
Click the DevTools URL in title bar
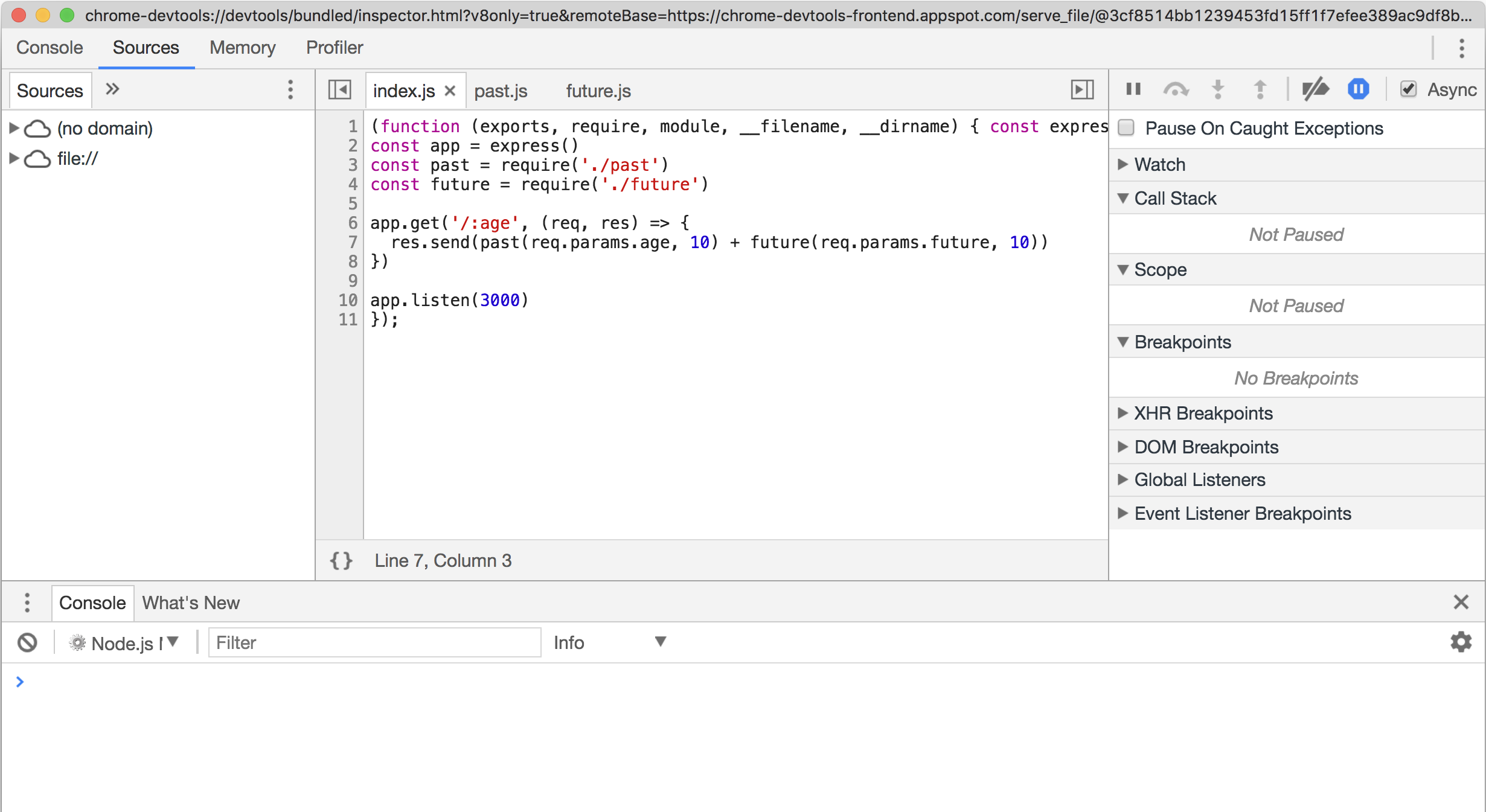(x=779, y=15)
